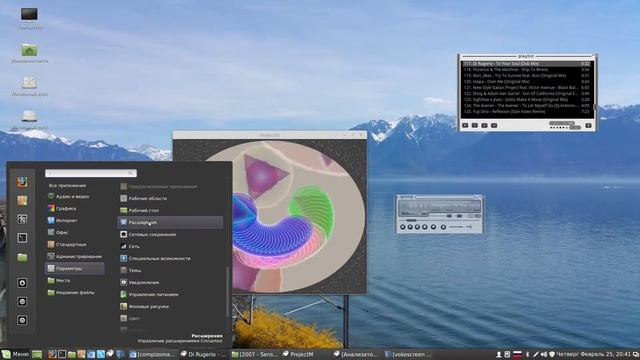640x360 pixels.
Task: Select the Параметры category
Action: point(74,268)
